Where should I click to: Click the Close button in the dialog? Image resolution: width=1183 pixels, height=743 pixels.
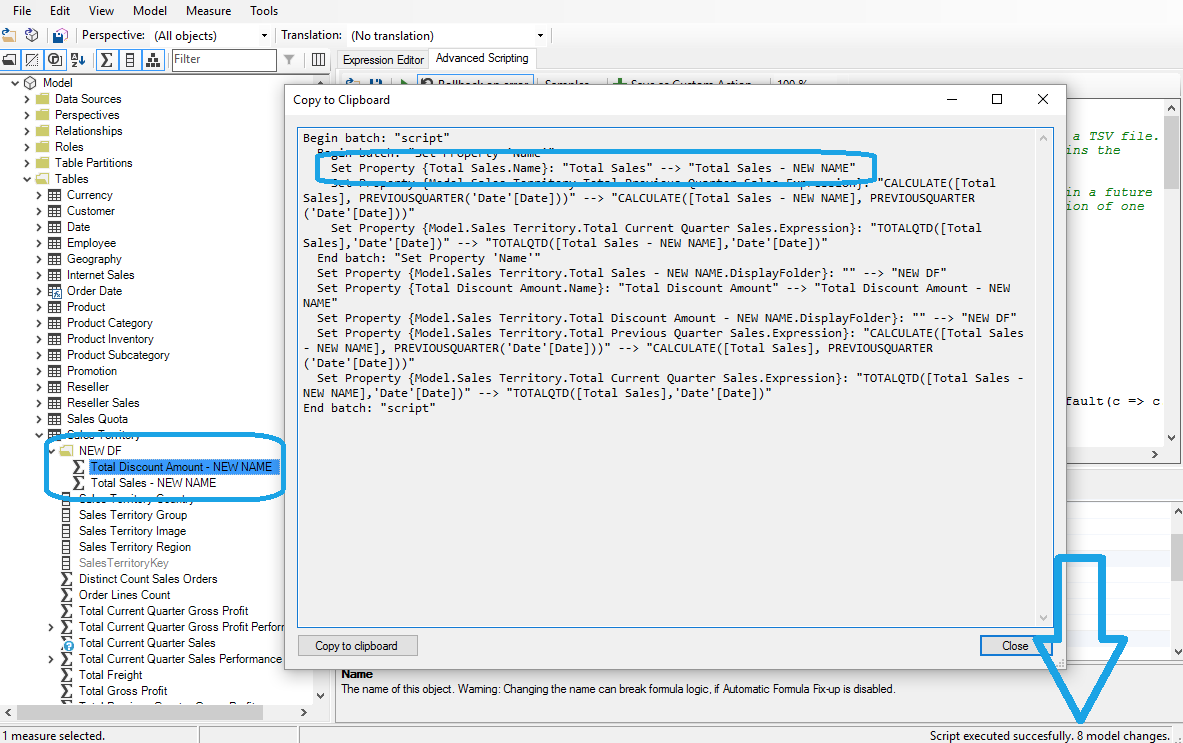(x=1016, y=645)
